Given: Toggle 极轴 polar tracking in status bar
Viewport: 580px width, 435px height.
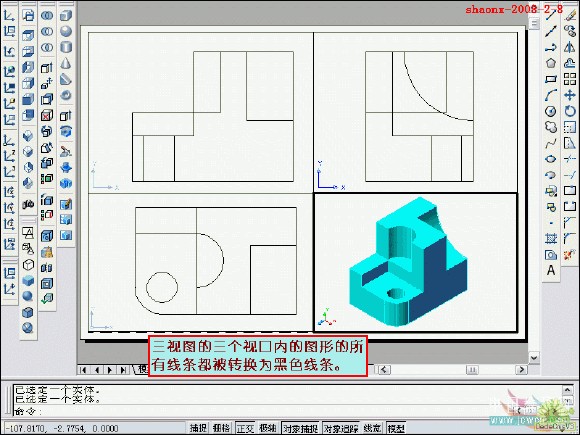Looking at the screenshot, I should coord(268,428).
